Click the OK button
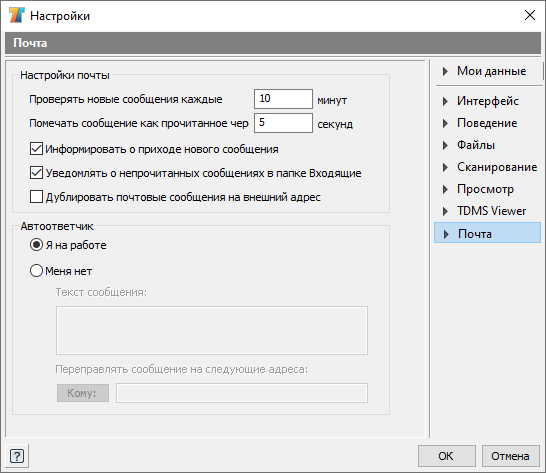This screenshot has height=473, width=546. pyautogui.click(x=446, y=456)
